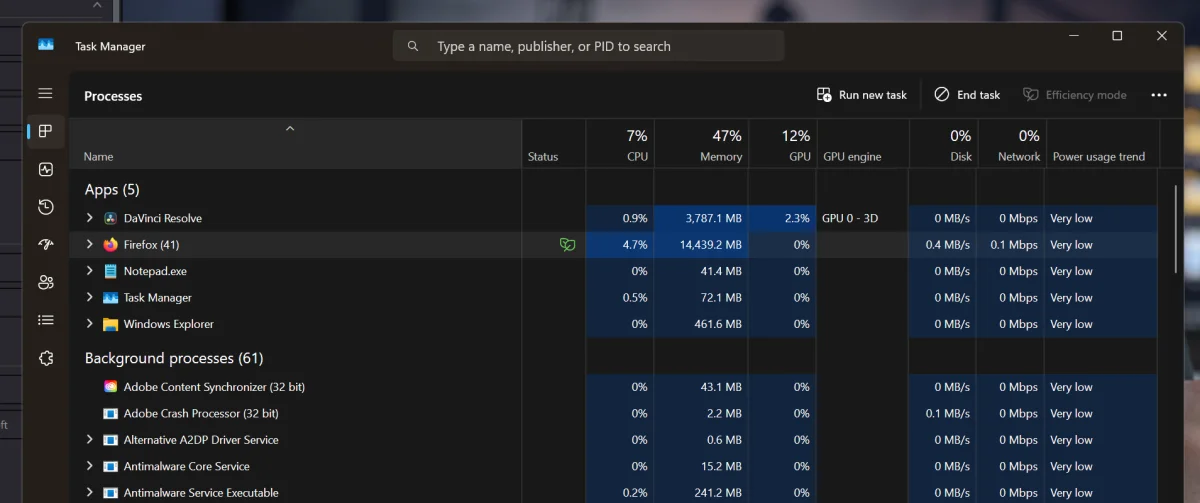Click the Adobe Content Synchronizer icon
The image size is (1200, 503).
pos(110,387)
